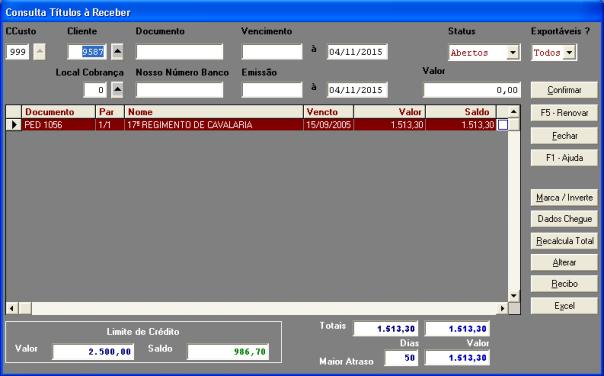
Task: Click the horizontal scrollbar track
Action: (x=264, y=308)
